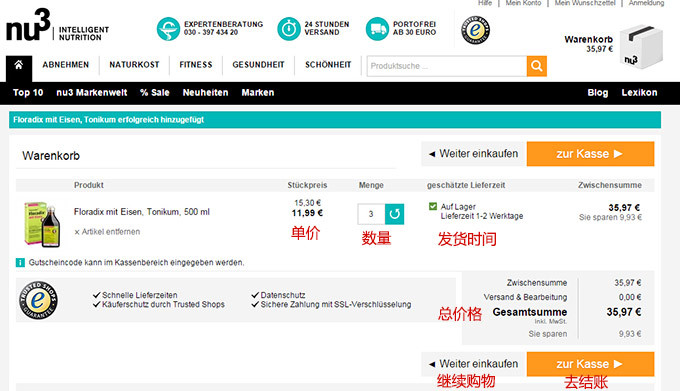Open the Abnehmen menu

[65, 65]
